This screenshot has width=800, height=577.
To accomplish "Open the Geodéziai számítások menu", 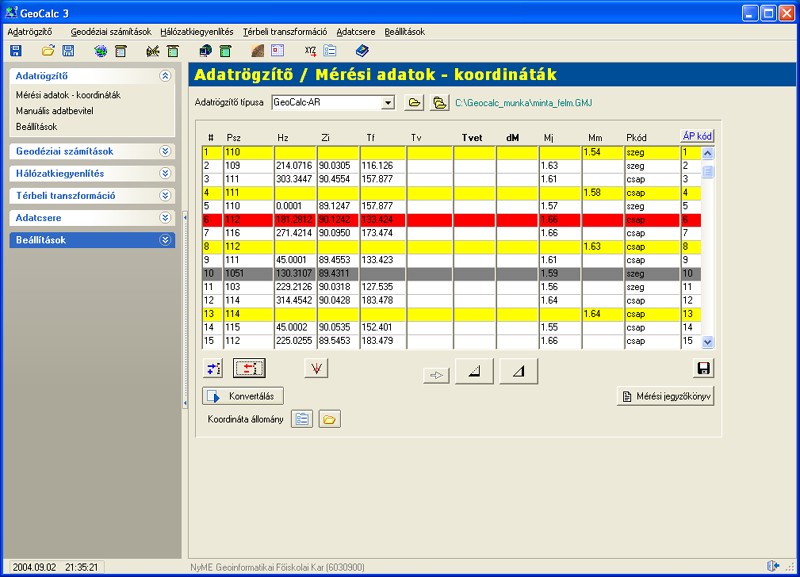I will pos(111,32).
